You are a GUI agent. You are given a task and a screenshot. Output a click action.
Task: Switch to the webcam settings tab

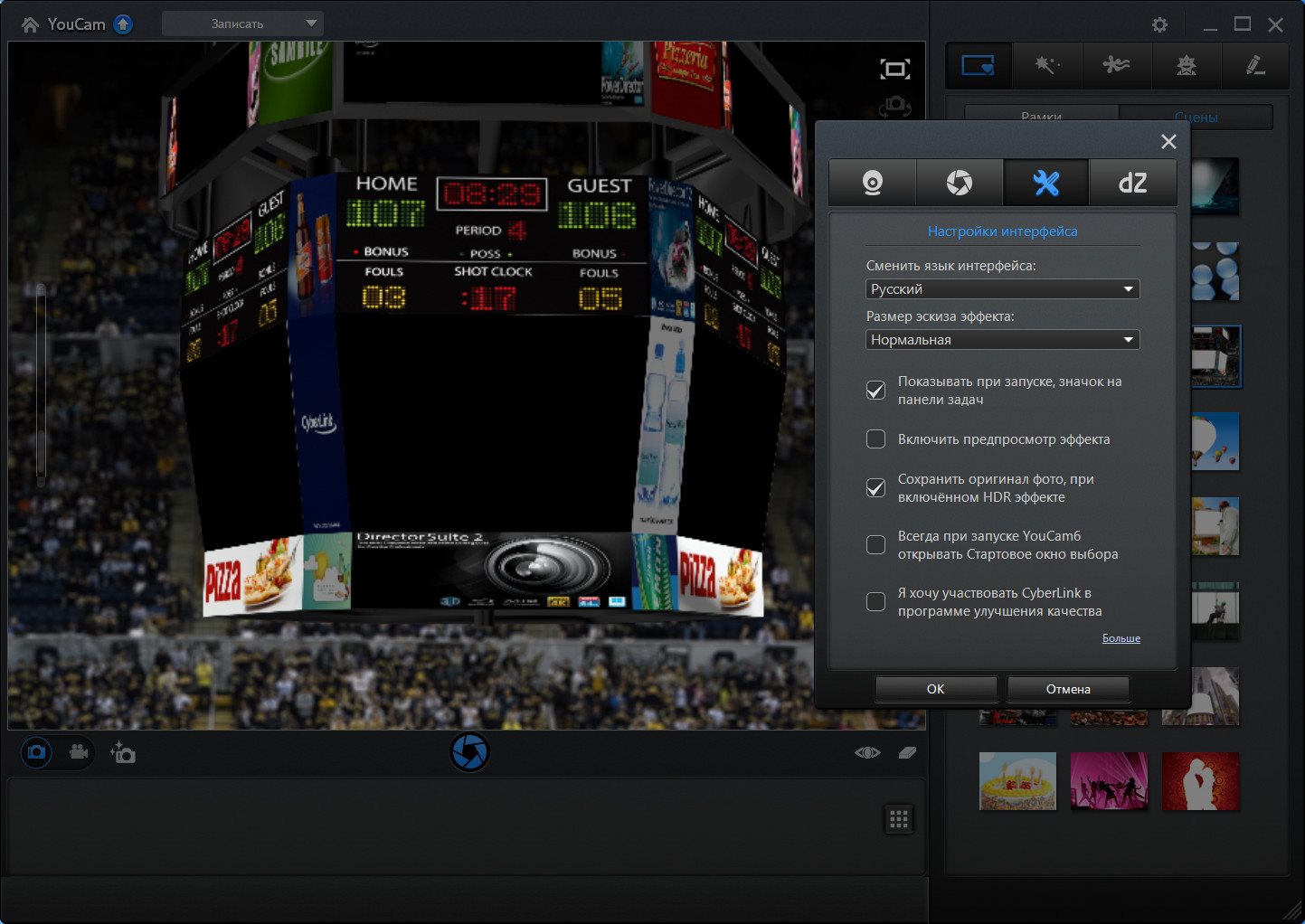[872, 184]
